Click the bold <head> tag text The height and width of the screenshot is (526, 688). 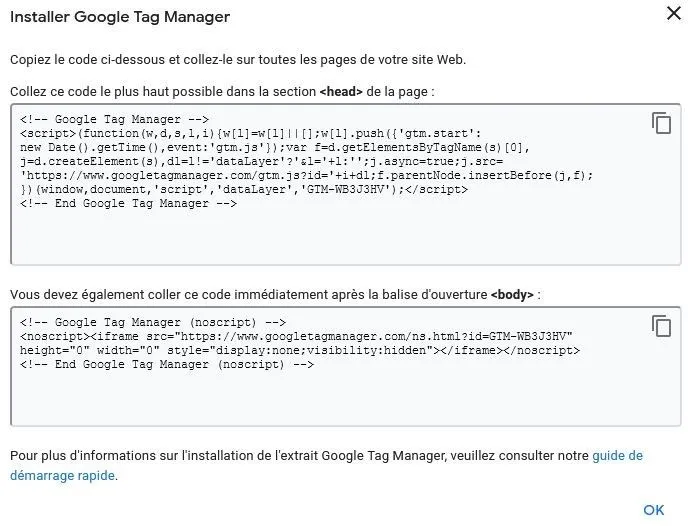point(341,92)
